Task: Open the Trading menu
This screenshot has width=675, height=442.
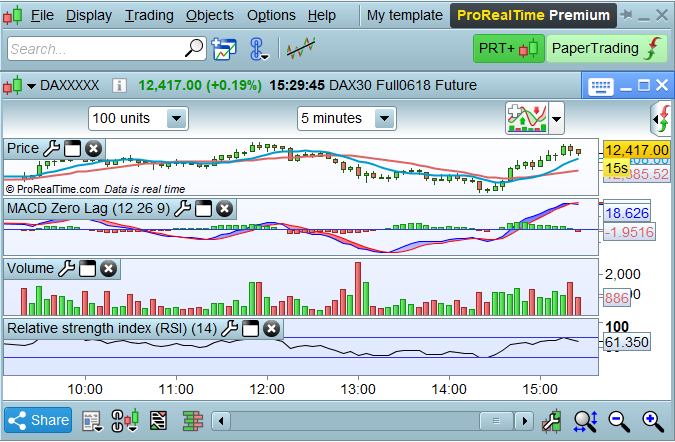Action: pyautogui.click(x=149, y=15)
